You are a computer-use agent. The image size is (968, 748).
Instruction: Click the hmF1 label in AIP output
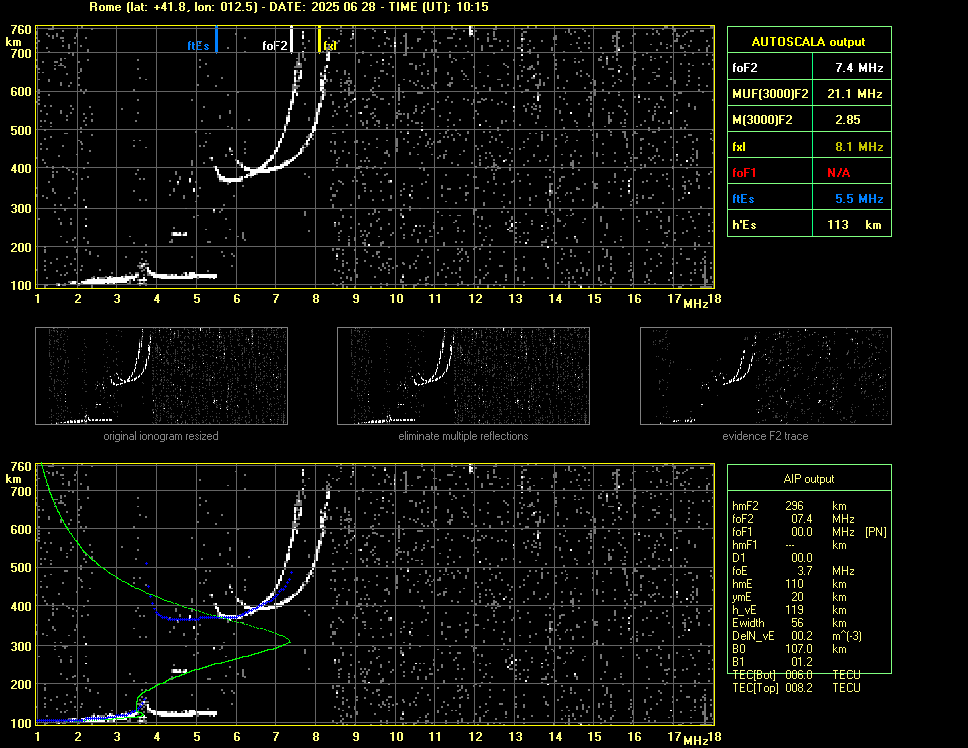(745, 545)
